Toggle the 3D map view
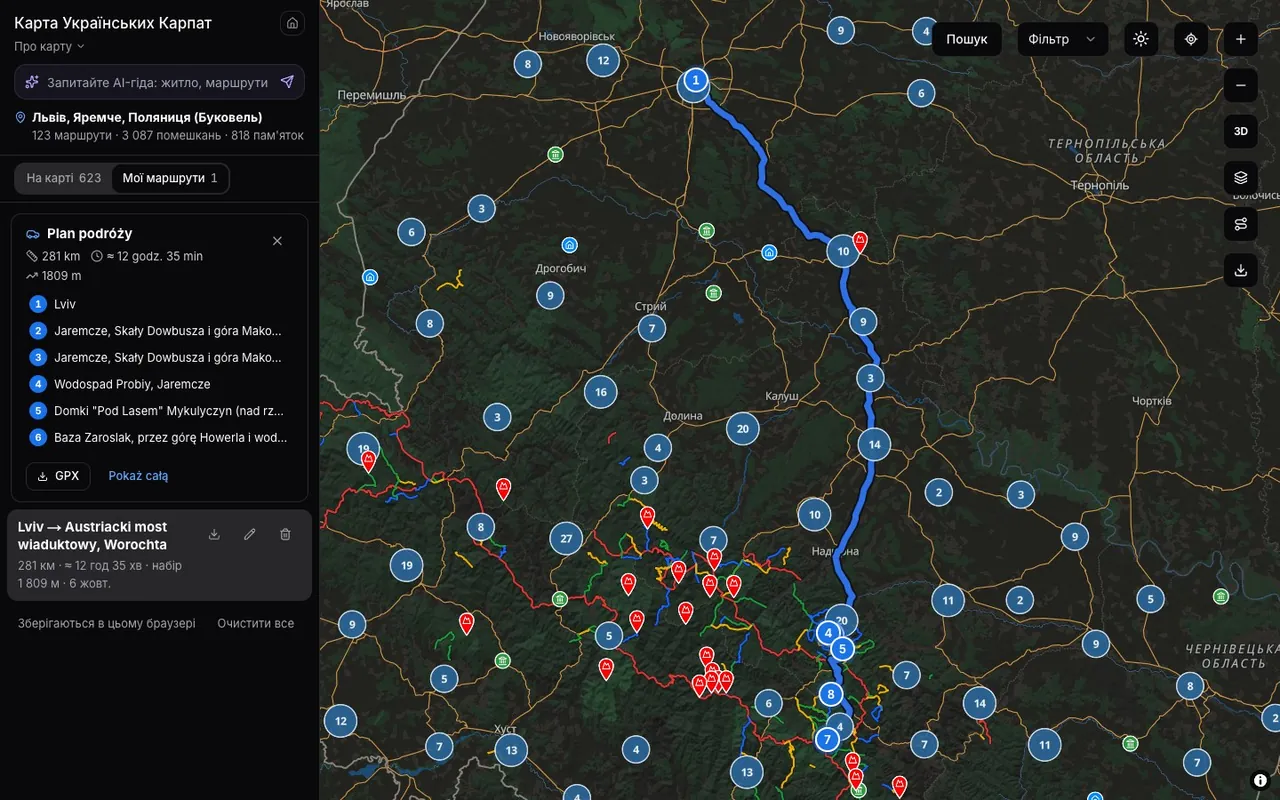This screenshot has height=800, width=1280. [1241, 131]
